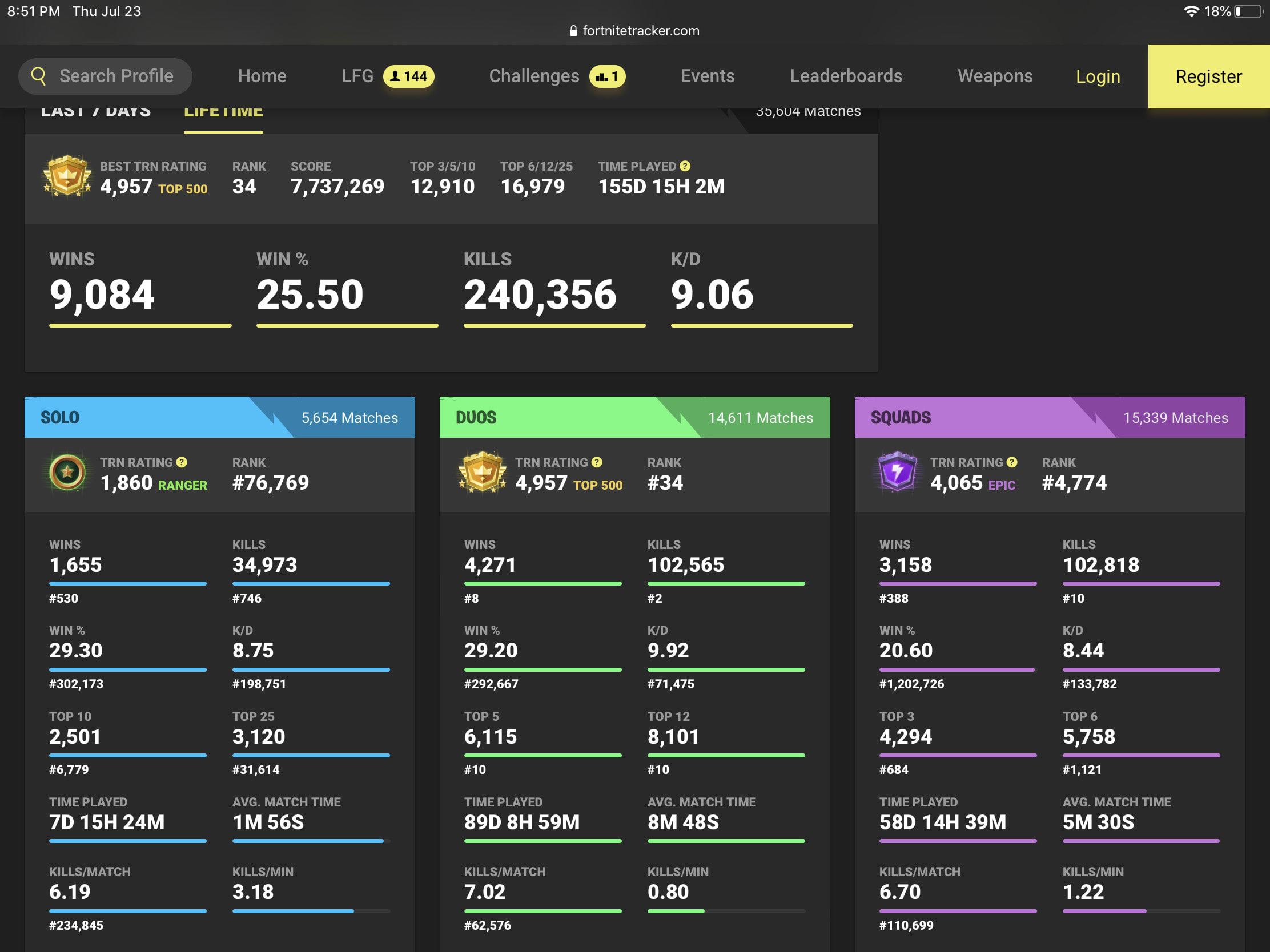Click the Solo TRN Rating help icon
This screenshot has width=1270, height=952.
[182, 462]
